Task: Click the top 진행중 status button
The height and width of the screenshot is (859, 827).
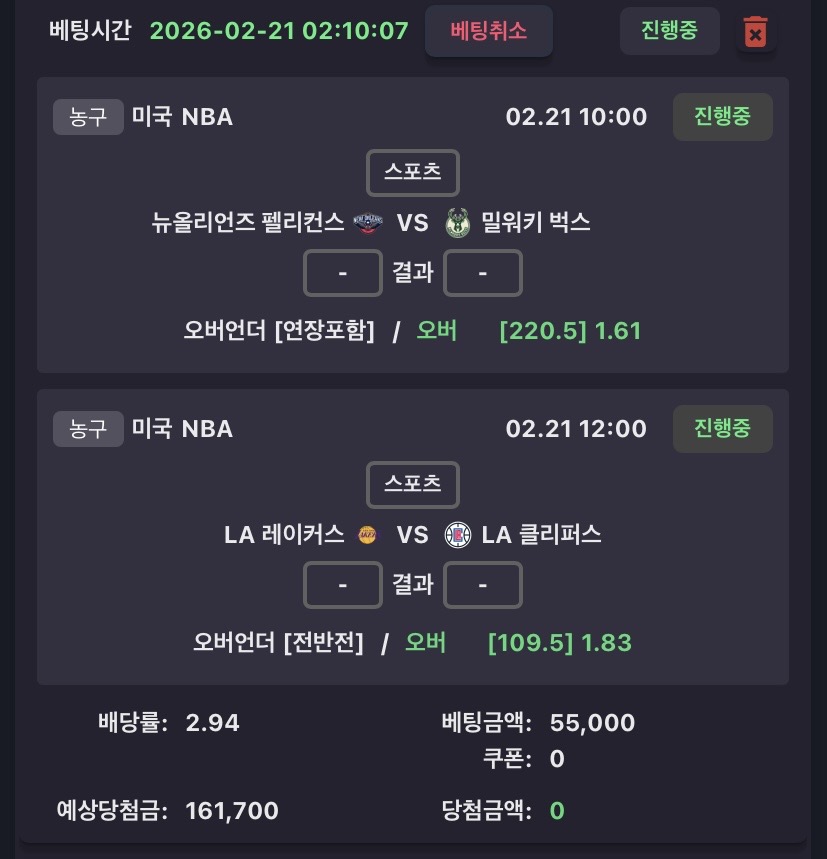Action: (669, 31)
